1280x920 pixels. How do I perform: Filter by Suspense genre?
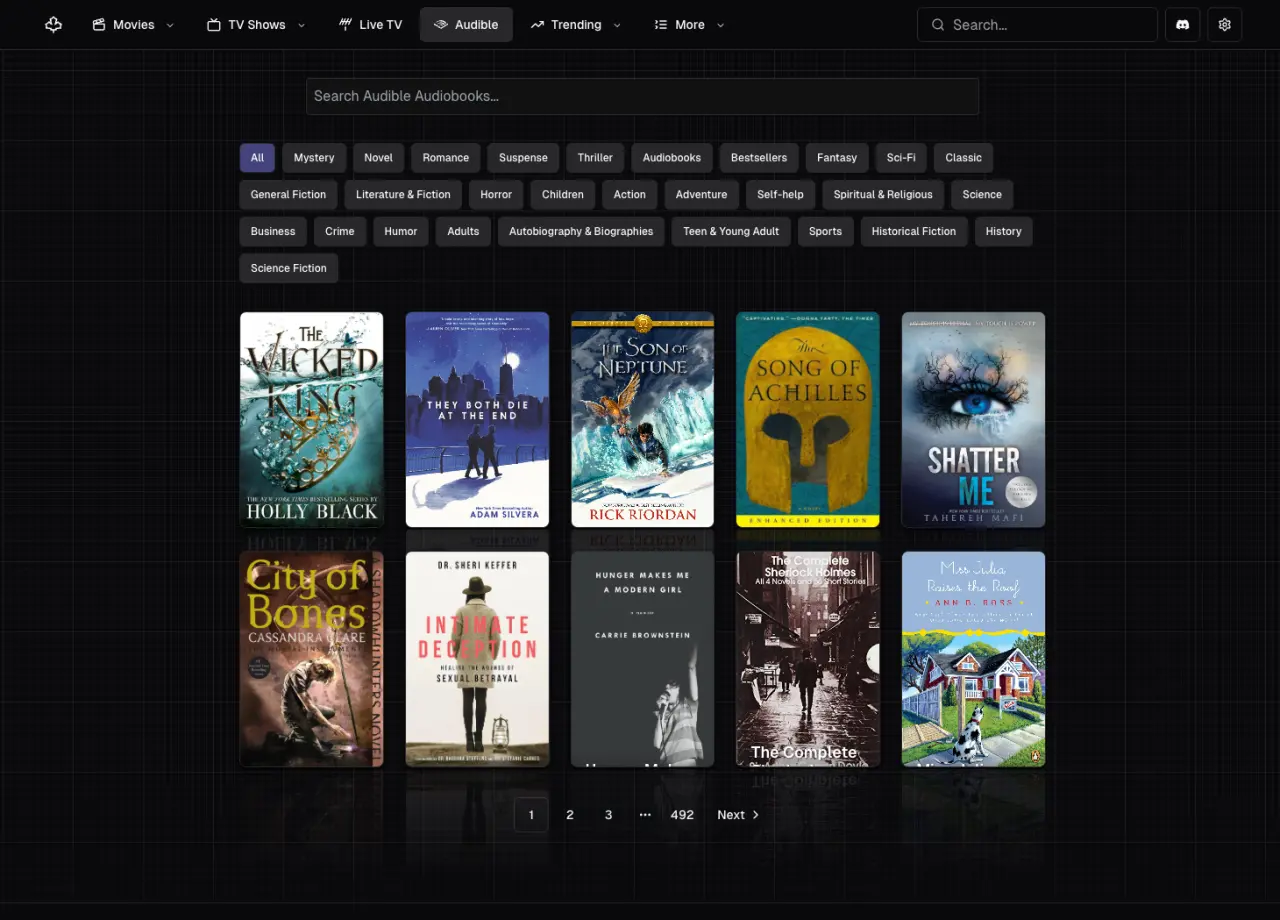[x=523, y=158]
